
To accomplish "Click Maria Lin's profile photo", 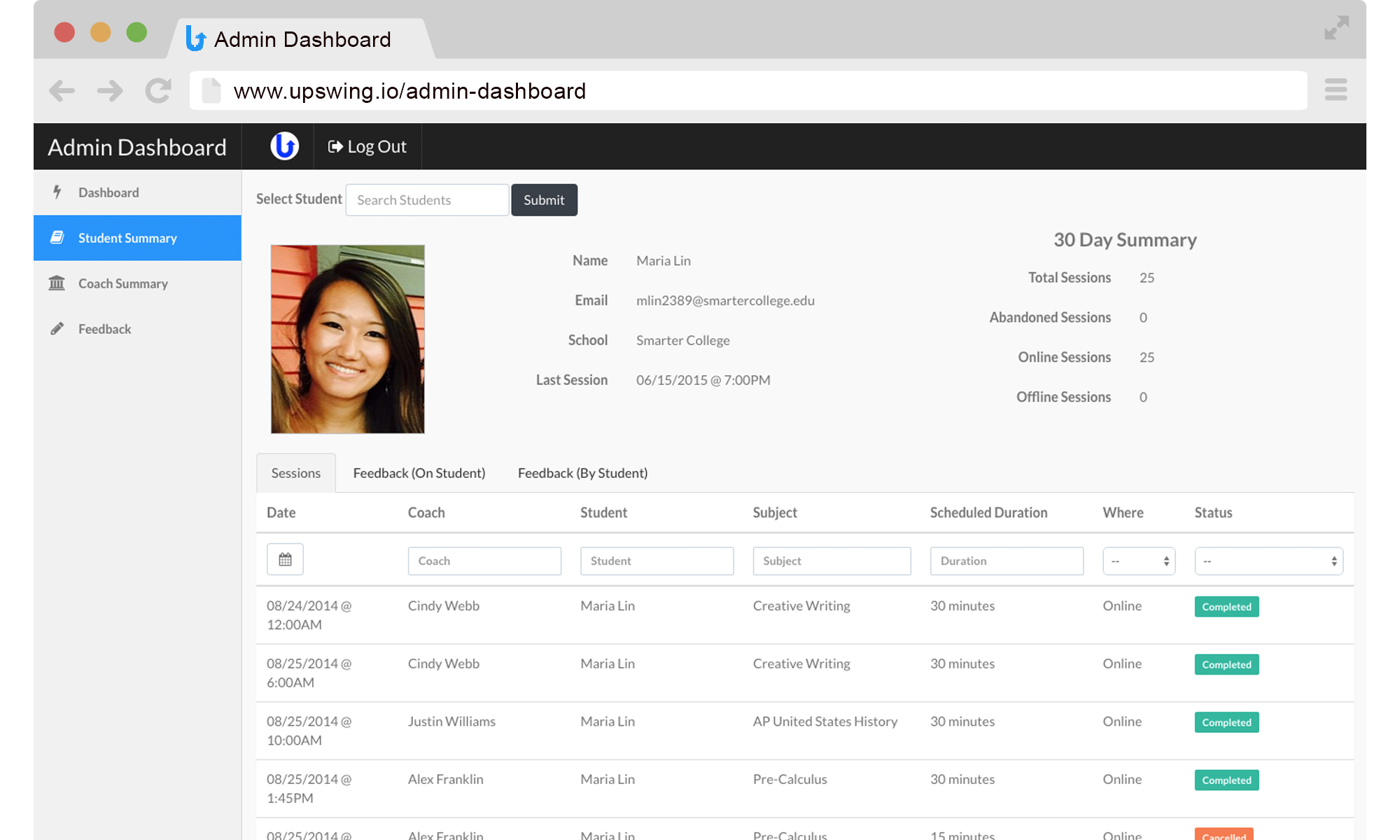I will click(347, 339).
